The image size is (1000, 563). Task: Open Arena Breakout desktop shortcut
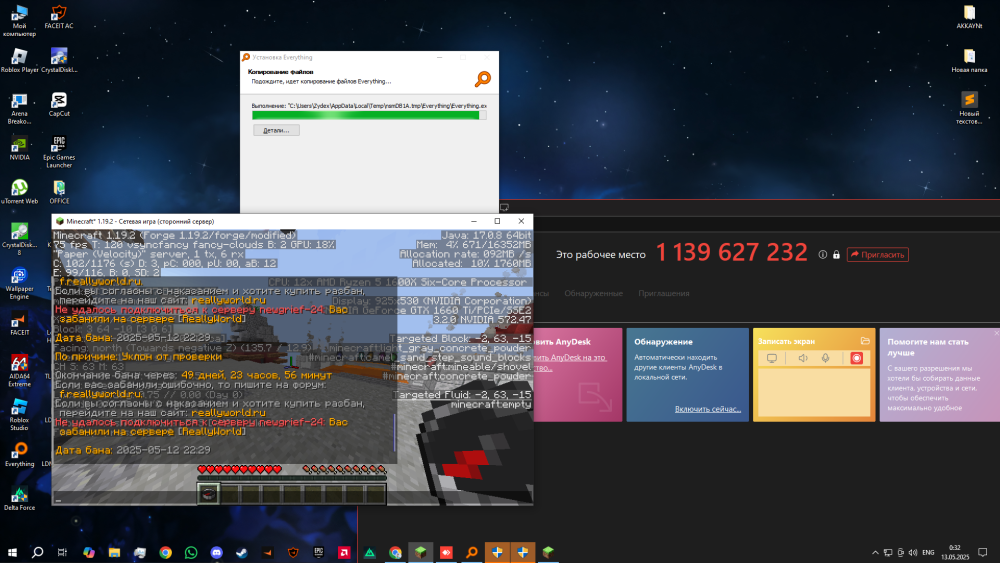[19, 108]
